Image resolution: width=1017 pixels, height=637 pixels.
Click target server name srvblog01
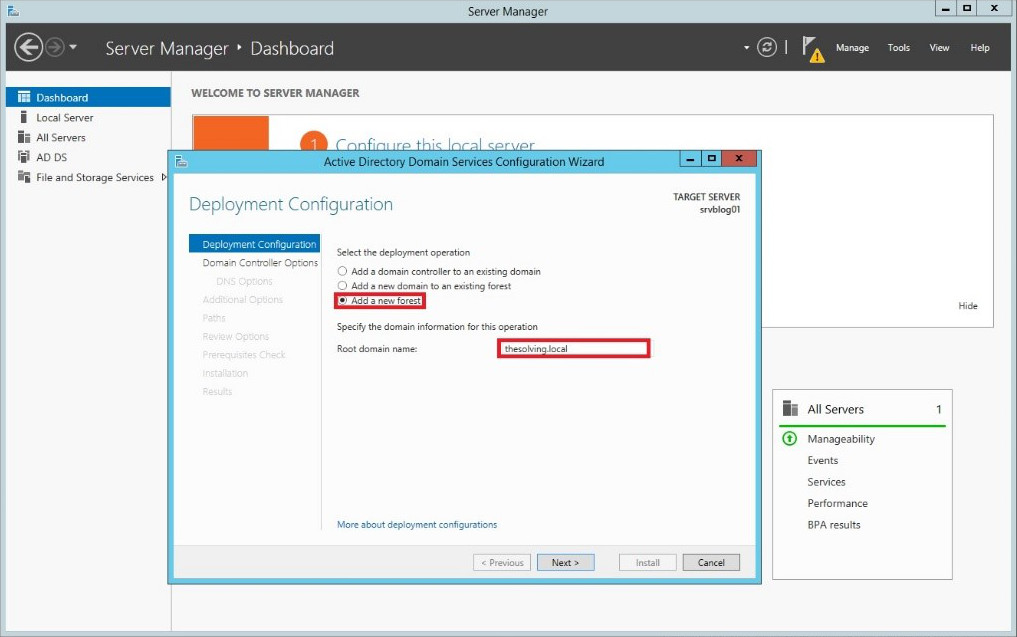coord(719,210)
